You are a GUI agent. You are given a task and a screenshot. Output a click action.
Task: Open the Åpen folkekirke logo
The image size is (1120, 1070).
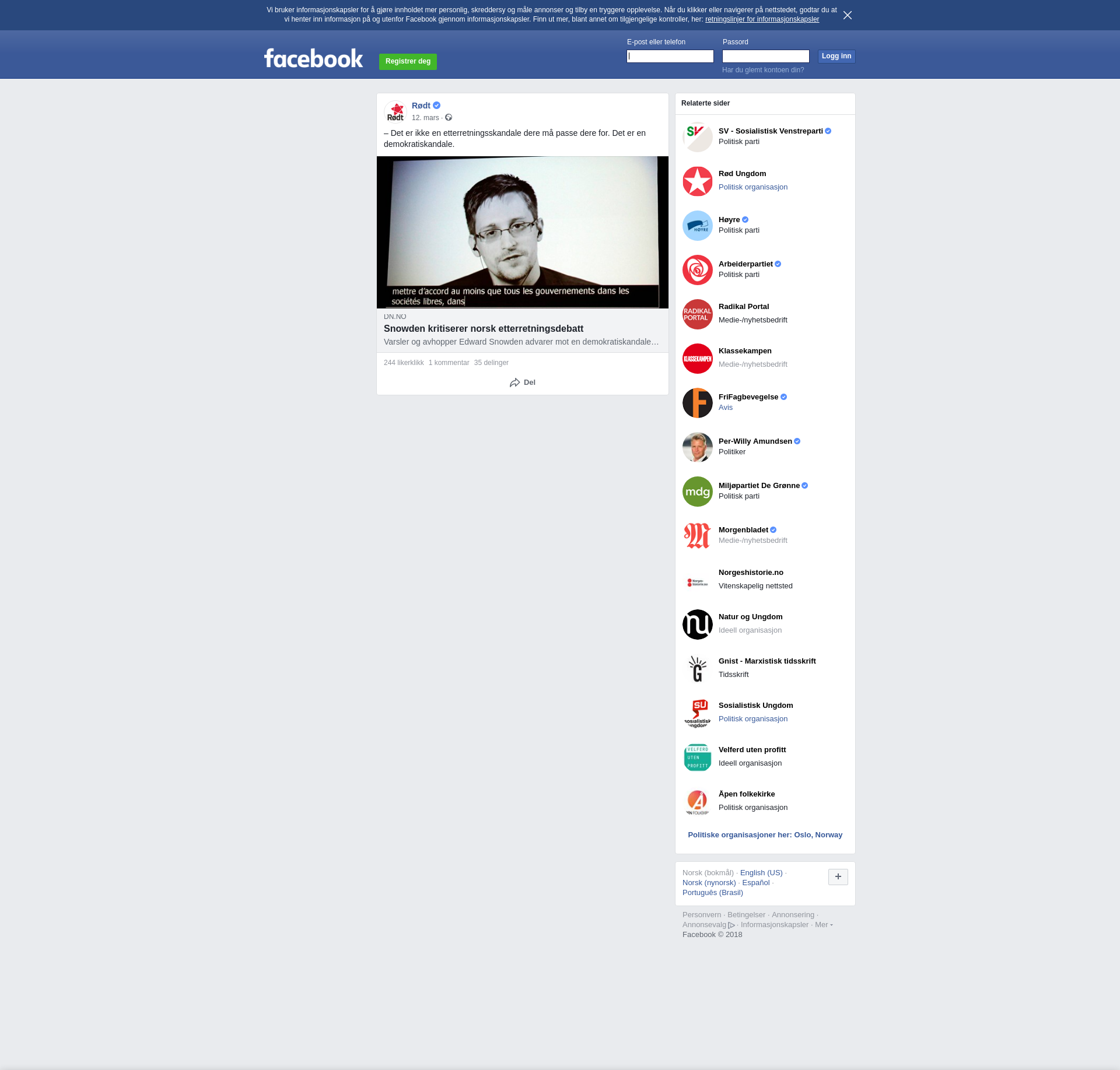click(698, 802)
